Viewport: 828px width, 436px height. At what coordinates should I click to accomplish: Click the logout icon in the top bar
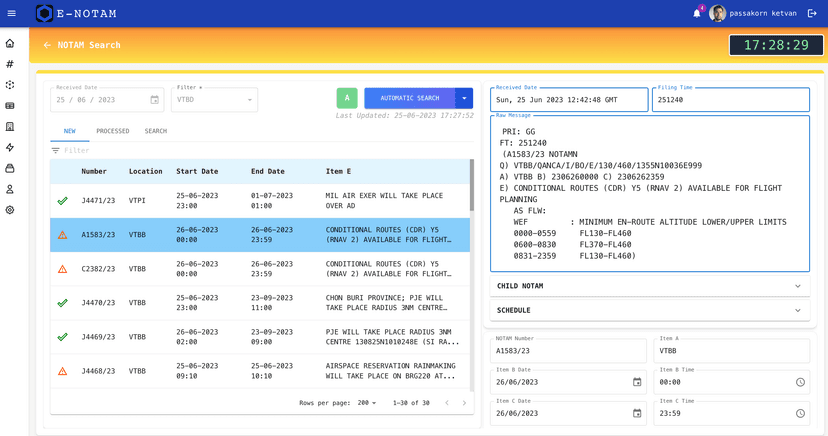click(x=812, y=13)
